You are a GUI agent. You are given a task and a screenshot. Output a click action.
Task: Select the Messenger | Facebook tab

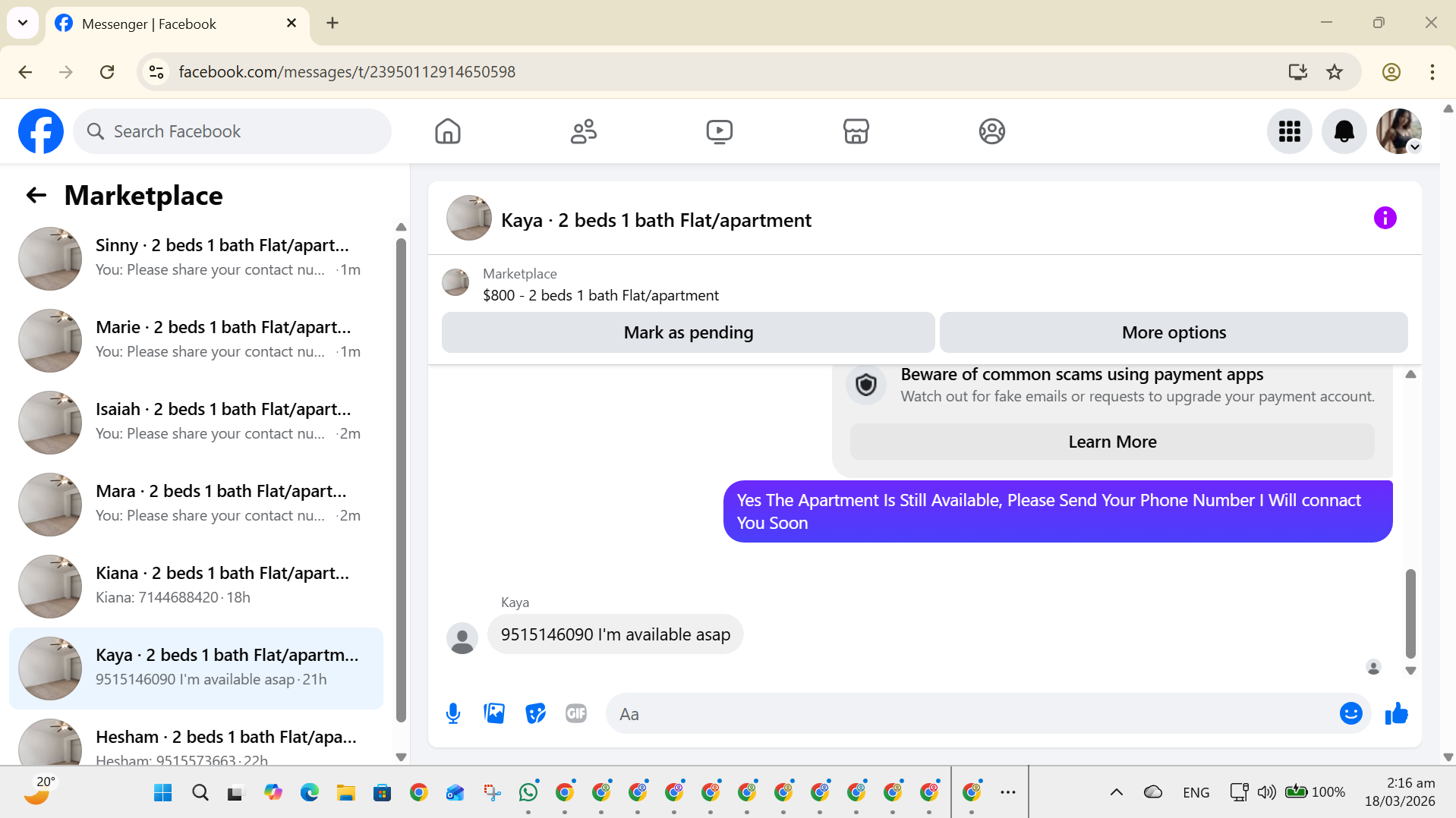coord(178,24)
